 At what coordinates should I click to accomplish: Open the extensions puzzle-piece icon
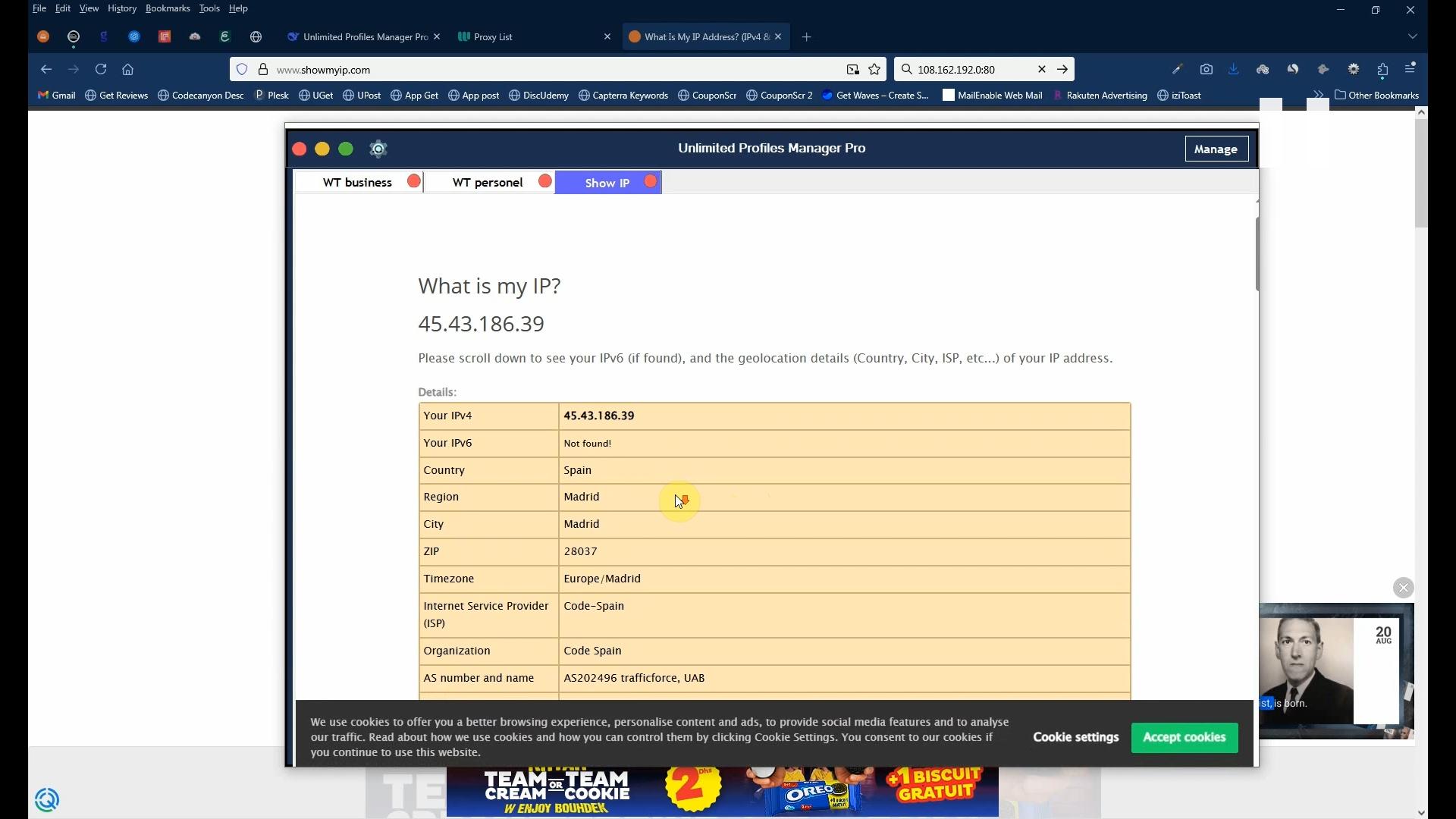click(1383, 69)
